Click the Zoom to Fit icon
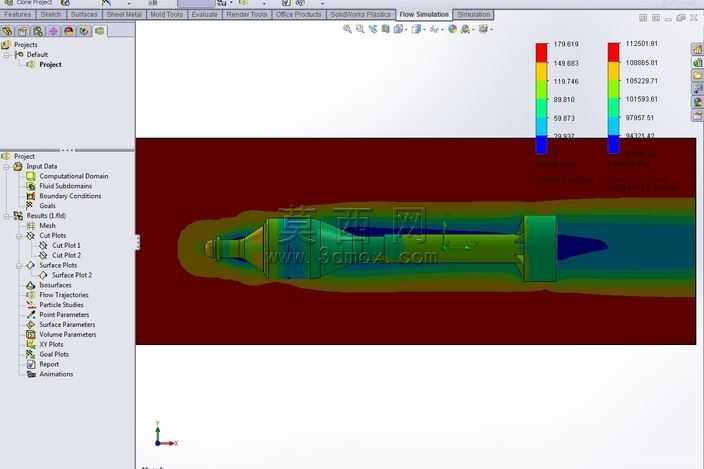This screenshot has height=469, width=704. pos(348,29)
